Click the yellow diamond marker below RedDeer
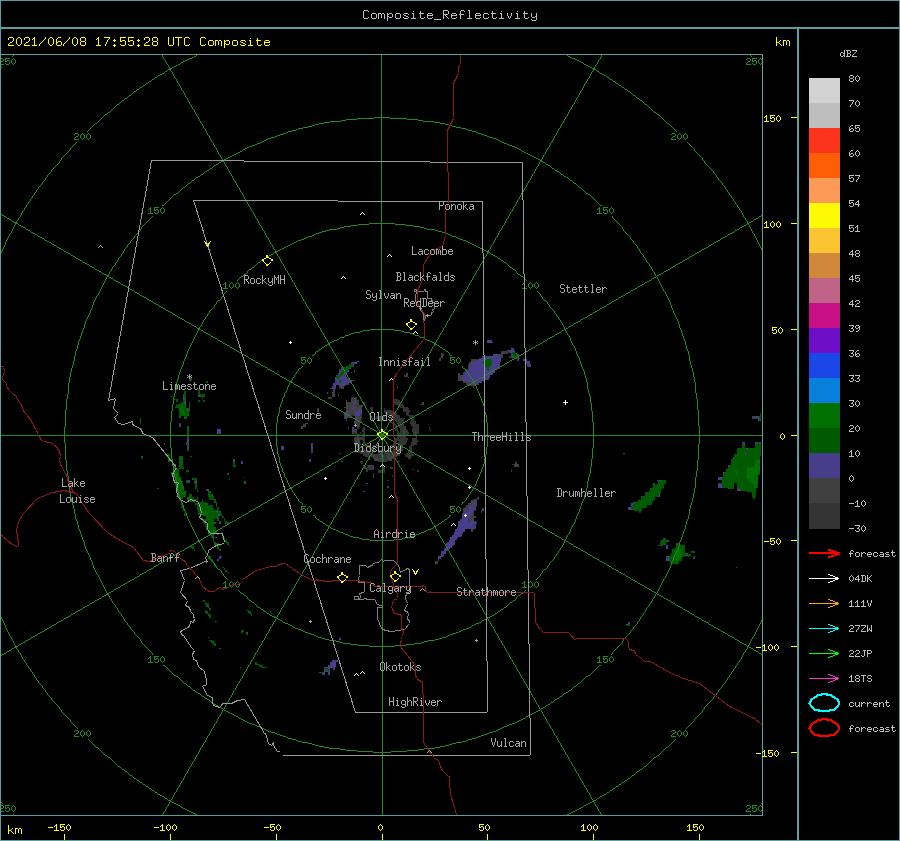900x841 pixels. (x=411, y=325)
